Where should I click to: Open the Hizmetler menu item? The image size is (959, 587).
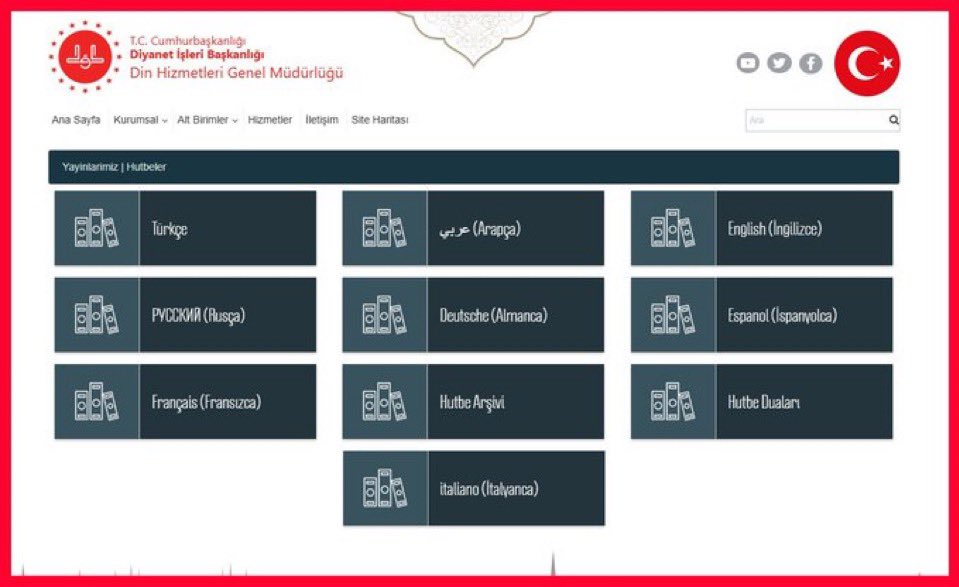click(270, 120)
